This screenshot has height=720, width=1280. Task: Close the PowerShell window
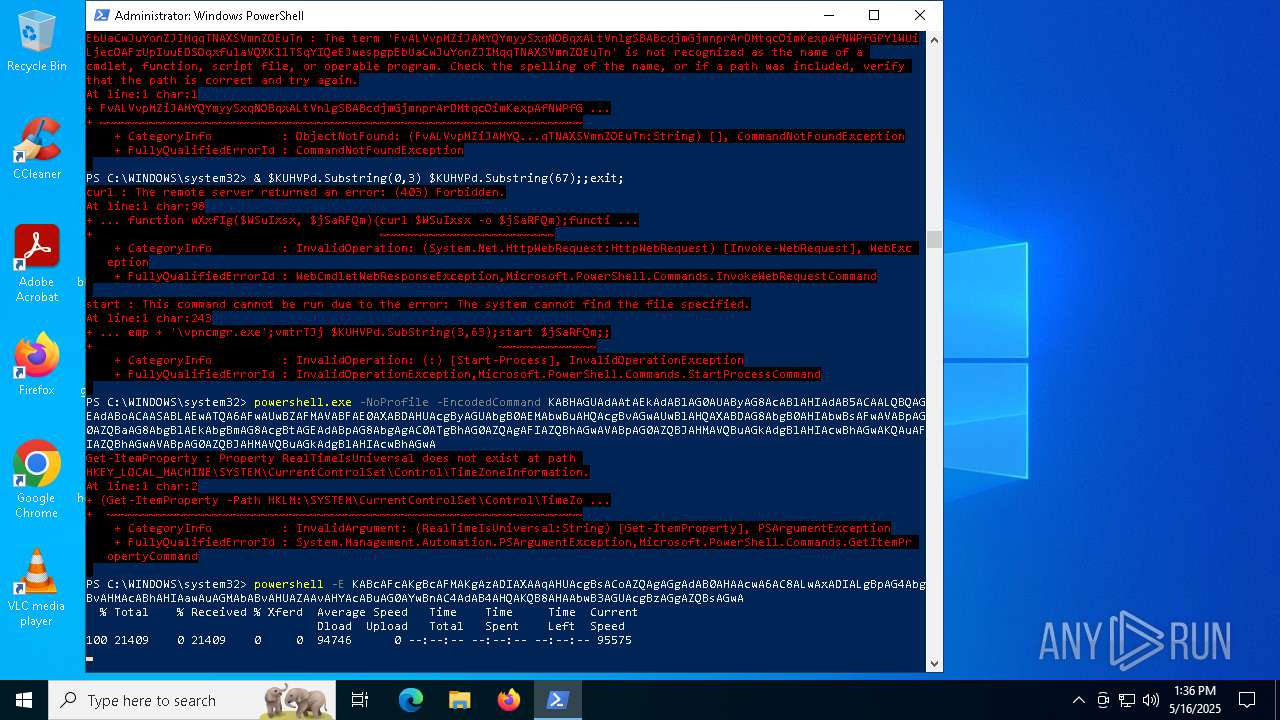coord(920,15)
